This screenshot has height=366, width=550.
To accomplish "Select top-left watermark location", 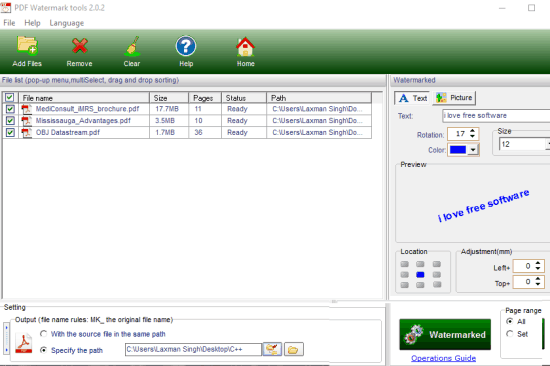I will click(405, 264).
